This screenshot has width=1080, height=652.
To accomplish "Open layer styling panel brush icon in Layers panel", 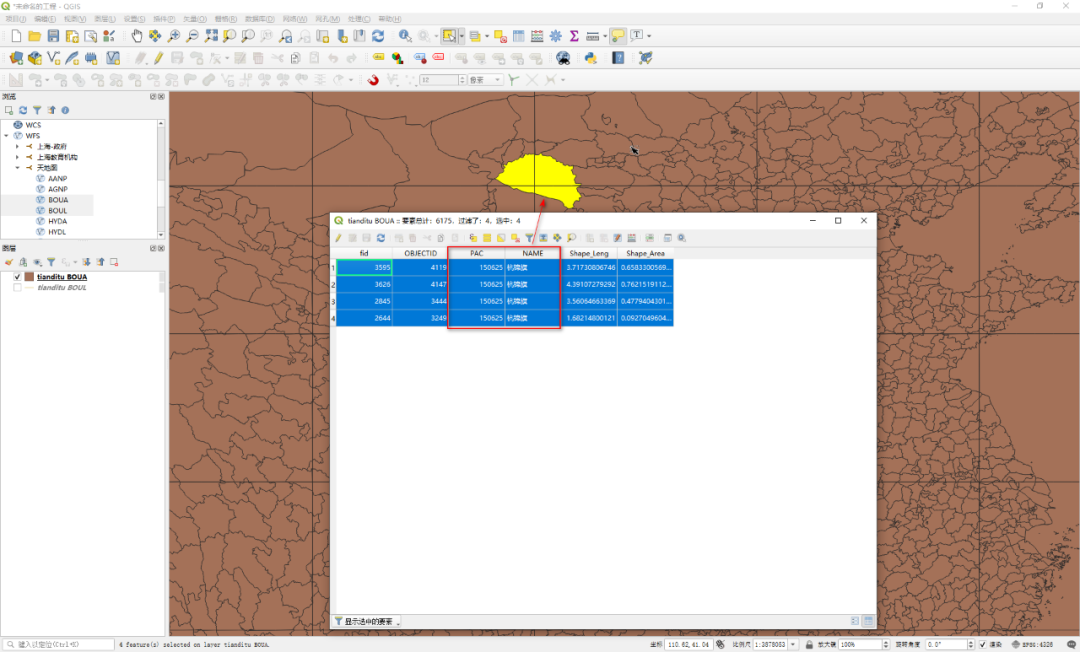I will (x=8, y=262).
